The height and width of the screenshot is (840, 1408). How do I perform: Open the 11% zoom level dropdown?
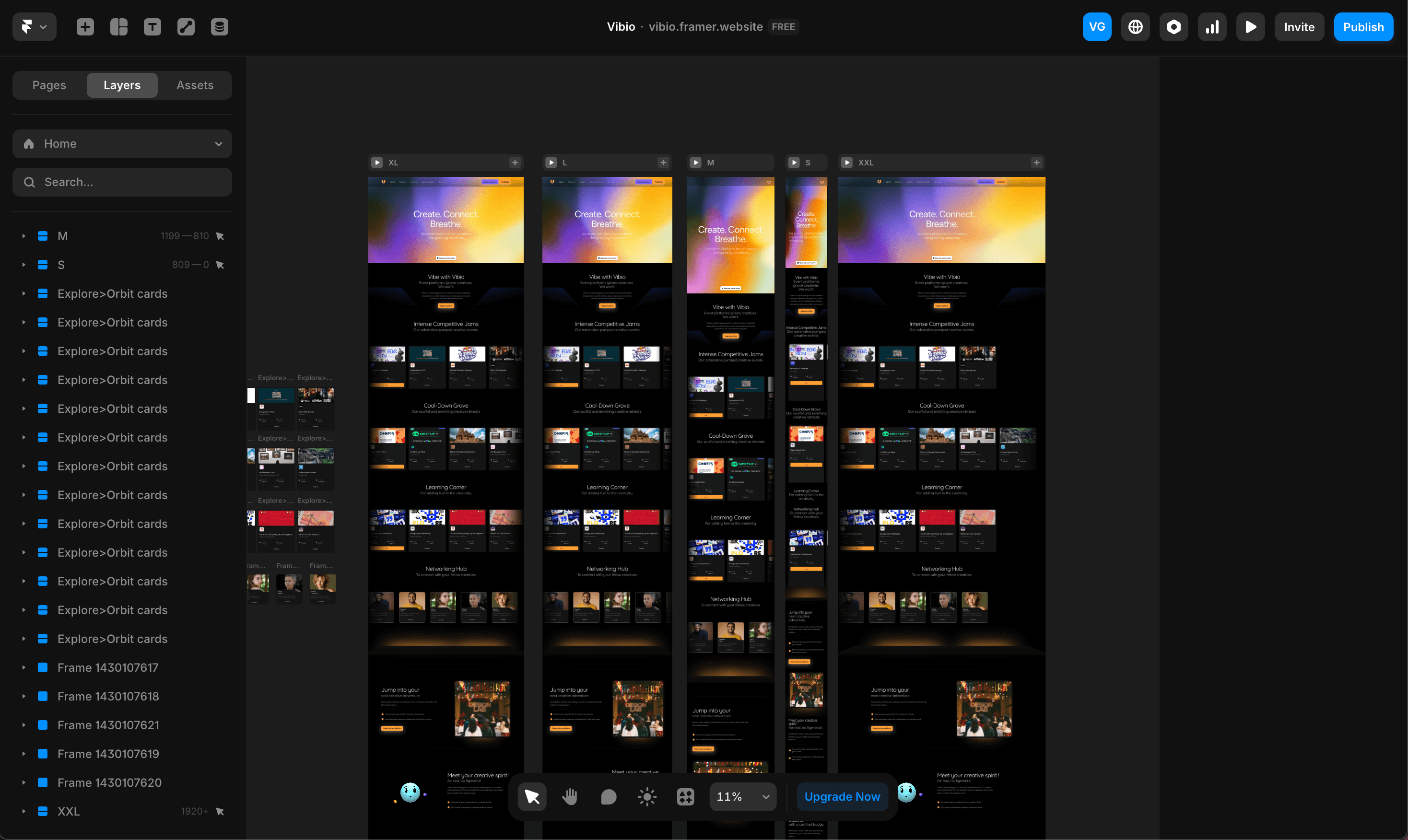click(x=743, y=797)
